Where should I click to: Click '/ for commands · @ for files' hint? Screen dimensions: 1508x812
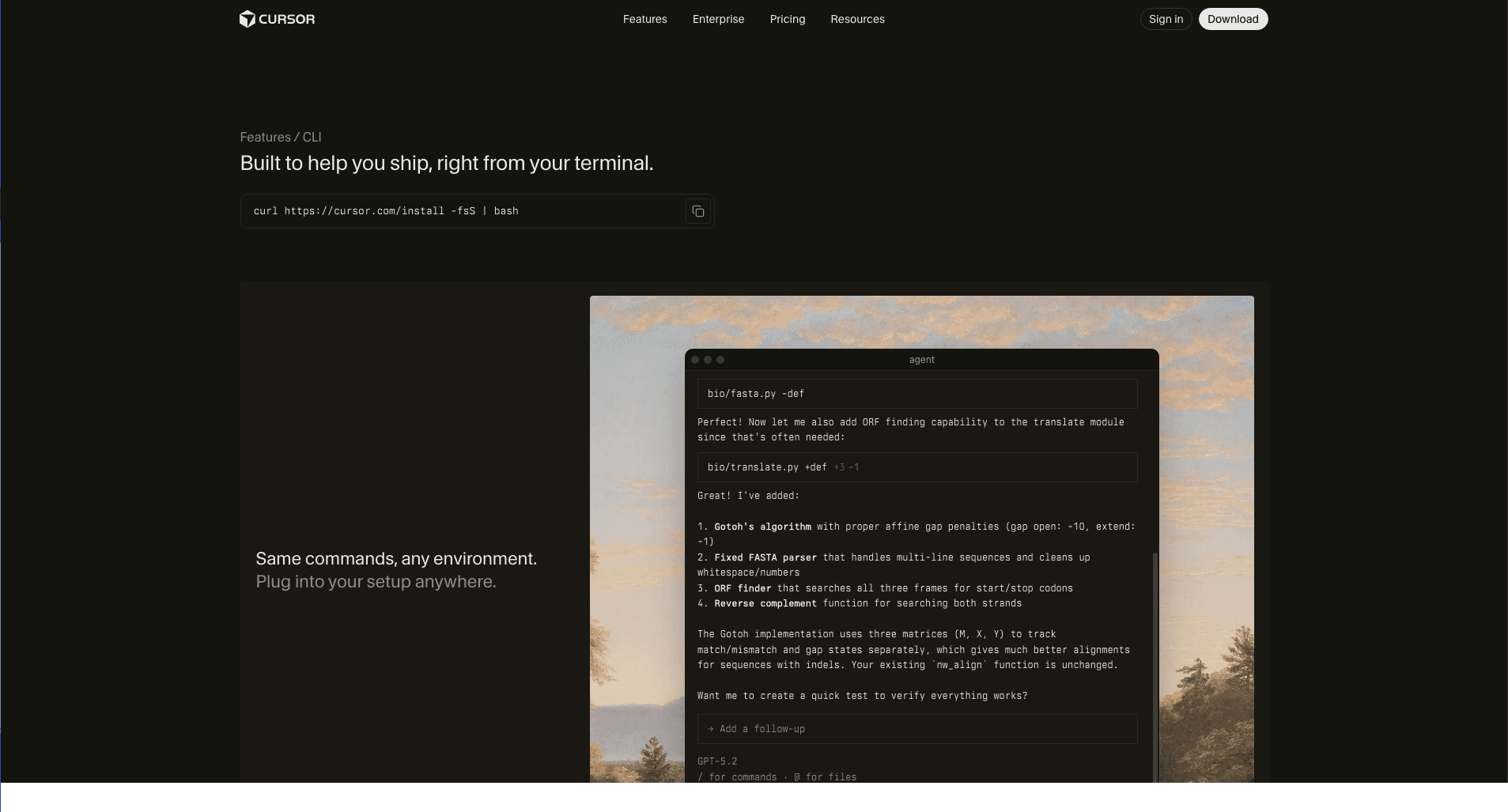click(x=777, y=776)
